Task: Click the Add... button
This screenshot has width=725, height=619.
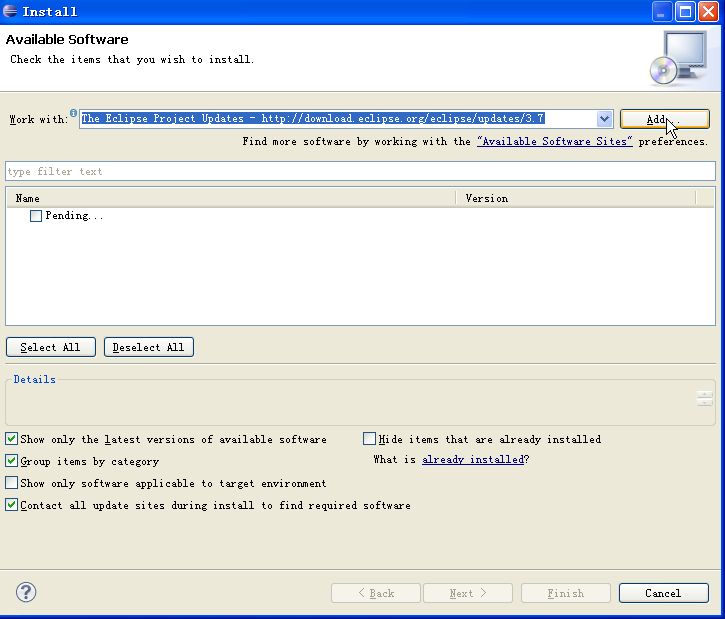Action: 664,119
